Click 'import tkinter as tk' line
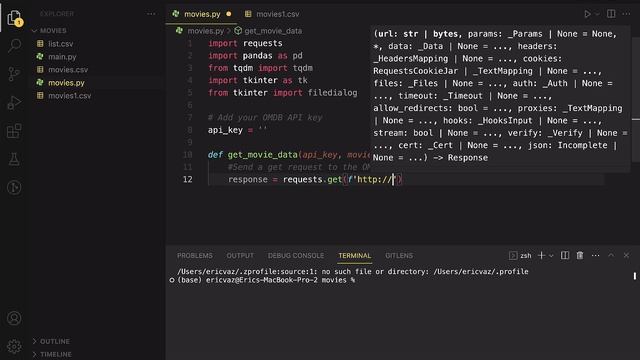The height and width of the screenshot is (360, 640). pos(258,80)
